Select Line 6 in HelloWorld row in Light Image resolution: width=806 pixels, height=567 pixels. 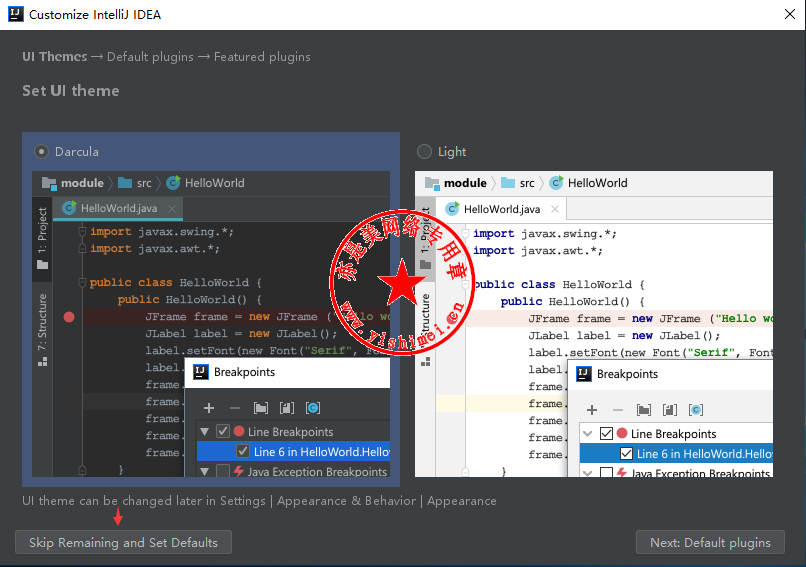click(x=676, y=453)
